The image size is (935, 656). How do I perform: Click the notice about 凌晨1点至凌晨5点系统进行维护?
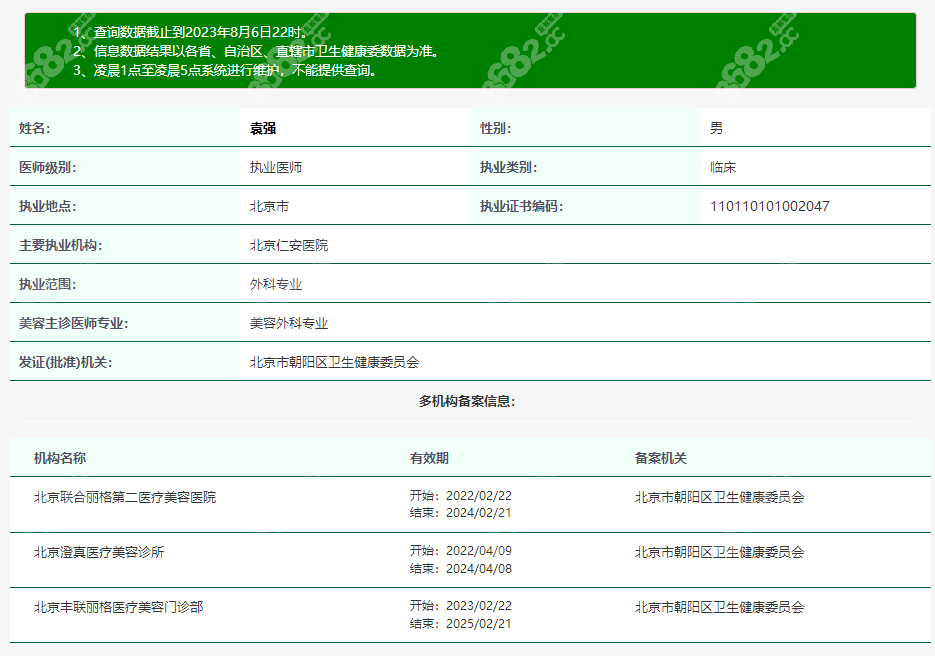tap(225, 70)
